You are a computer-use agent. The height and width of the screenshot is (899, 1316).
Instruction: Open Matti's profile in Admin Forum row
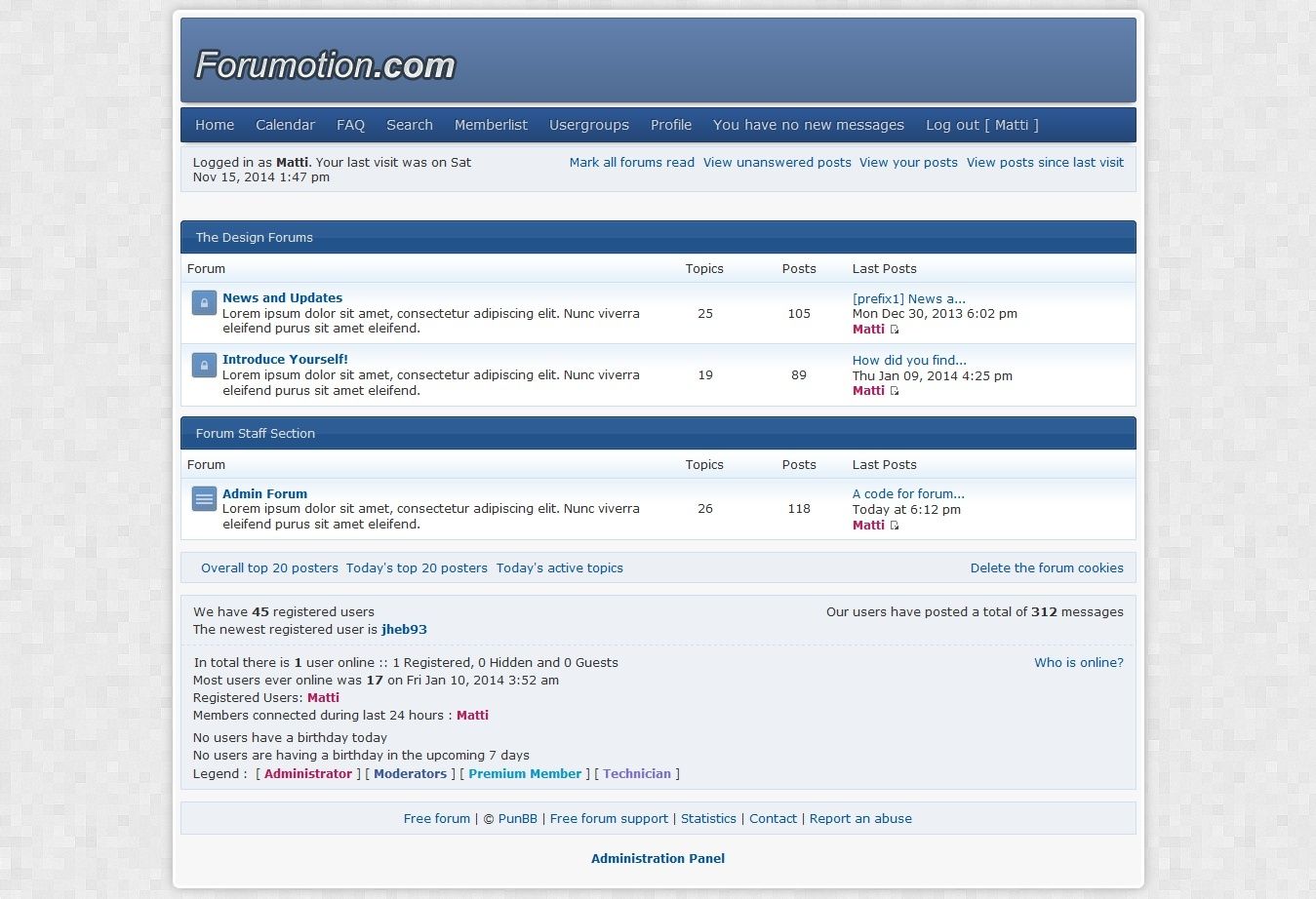click(868, 526)
